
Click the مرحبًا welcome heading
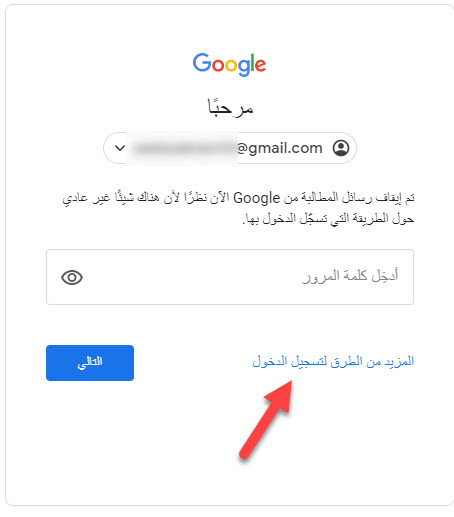230,107
